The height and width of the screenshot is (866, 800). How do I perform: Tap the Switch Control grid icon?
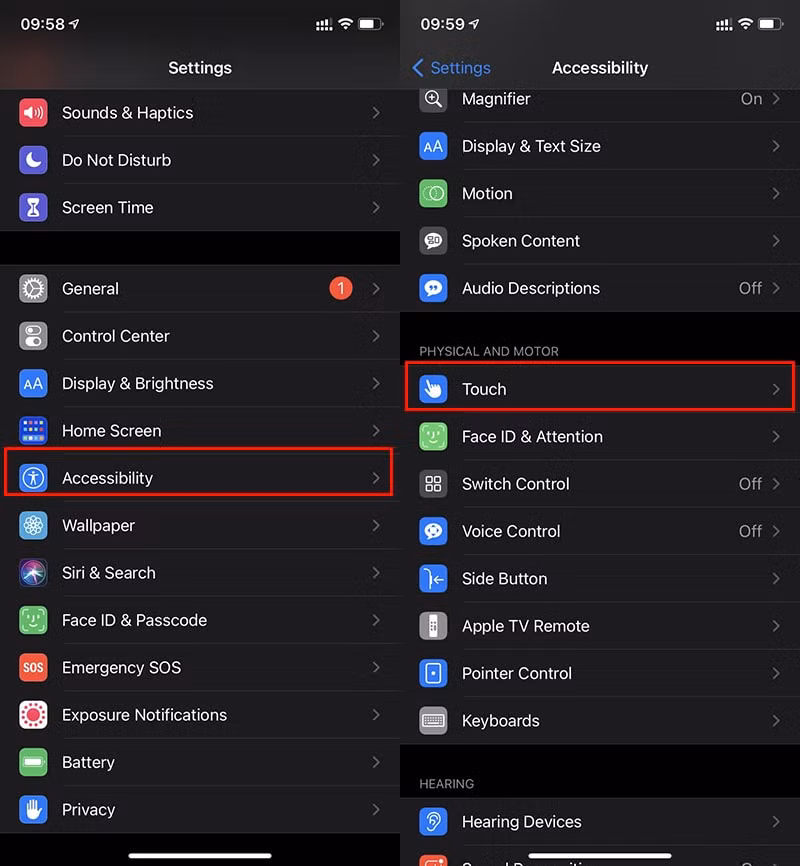pos(433,484)
